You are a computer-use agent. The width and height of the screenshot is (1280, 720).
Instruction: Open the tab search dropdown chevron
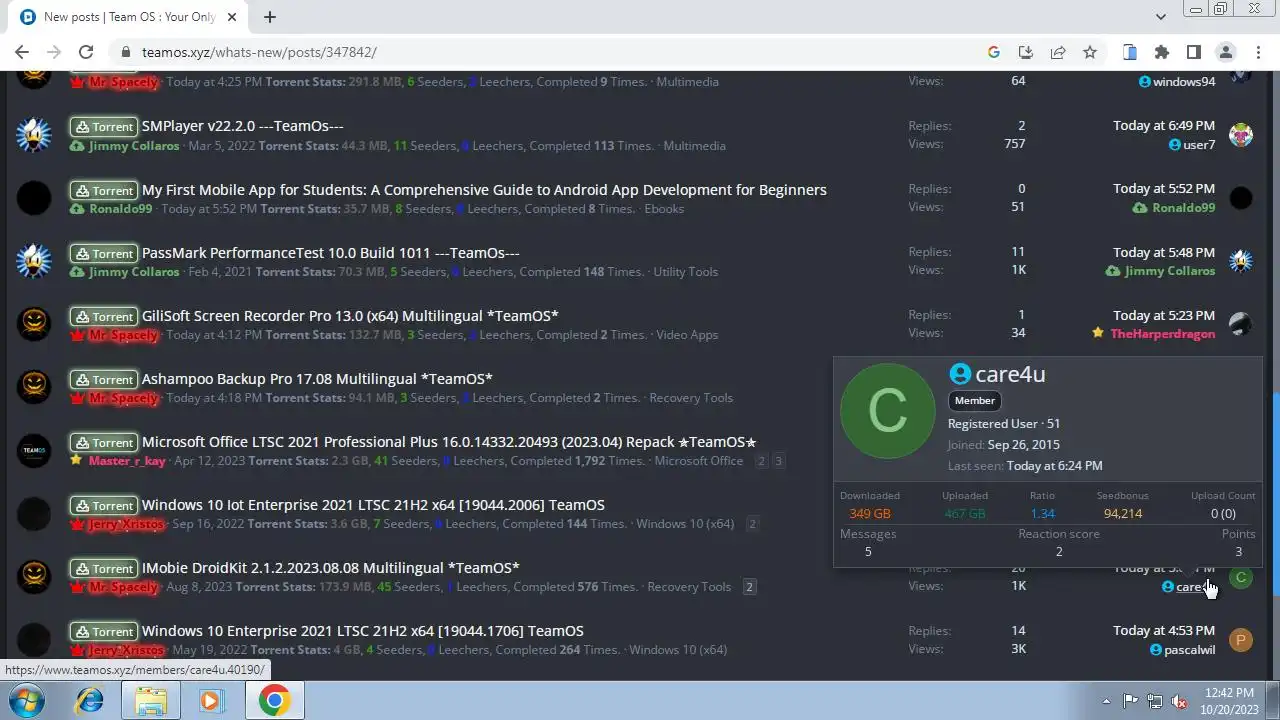pos(1160,17)
